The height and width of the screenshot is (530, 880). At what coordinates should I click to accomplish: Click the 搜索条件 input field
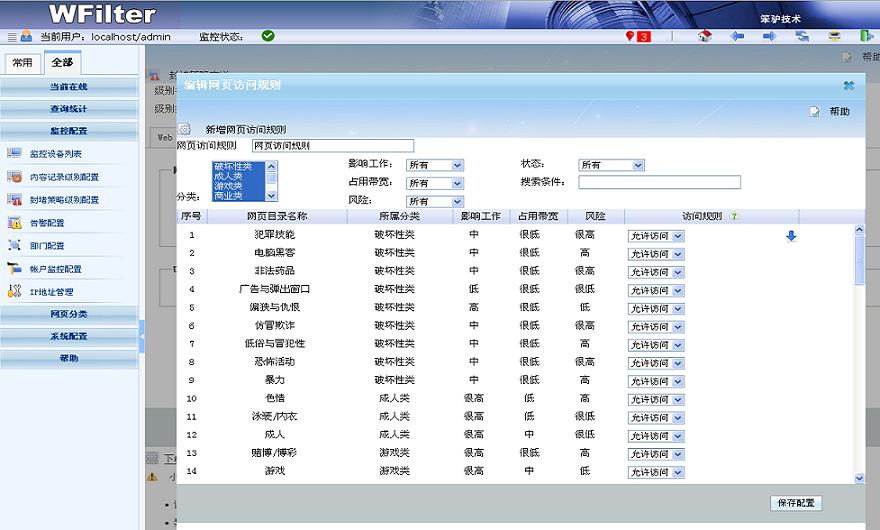point(659,182)
